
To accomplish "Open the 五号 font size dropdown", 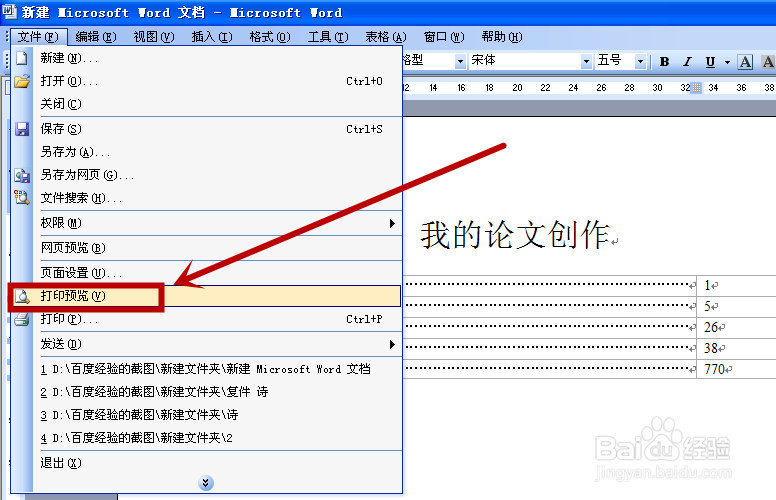I will pos(640,62).
